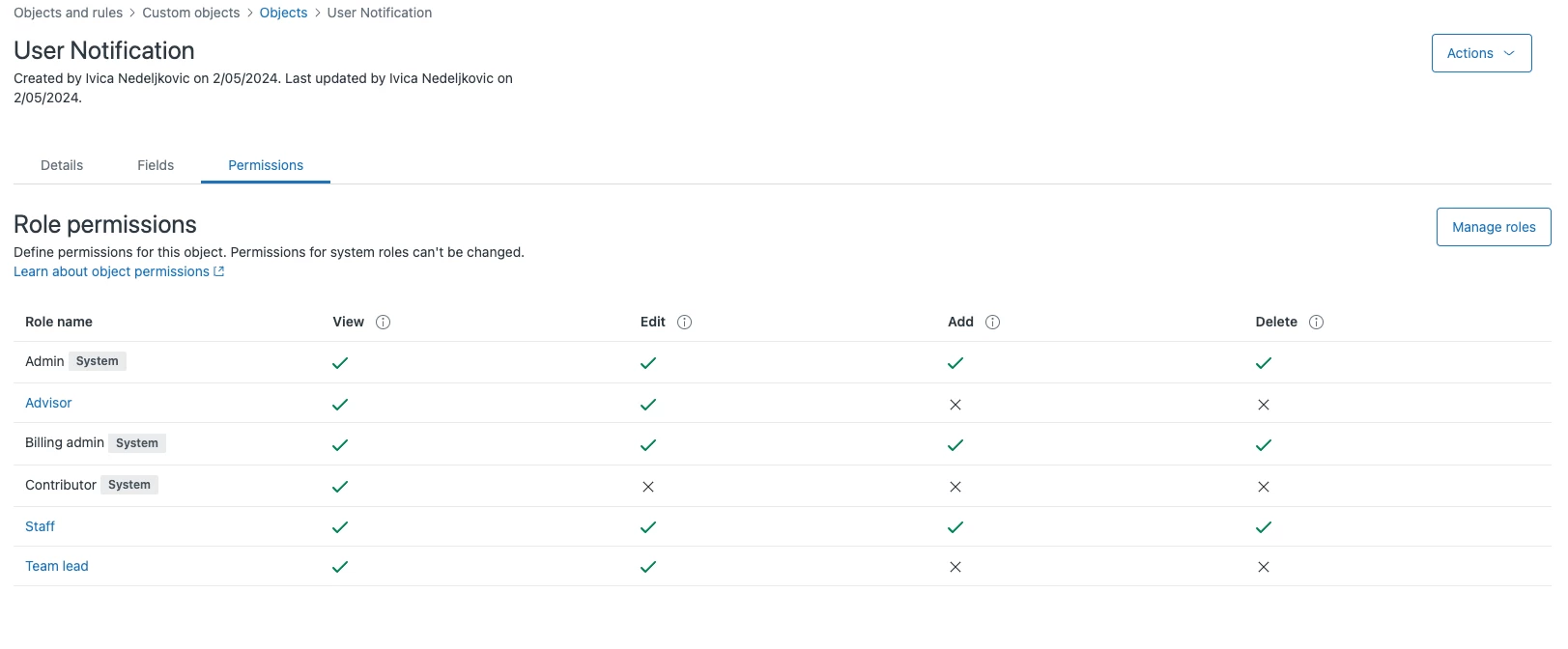Go to Objects in the breadcrumb
The width and height of the screenshot is (1568, 649).
tap(283, 13)
